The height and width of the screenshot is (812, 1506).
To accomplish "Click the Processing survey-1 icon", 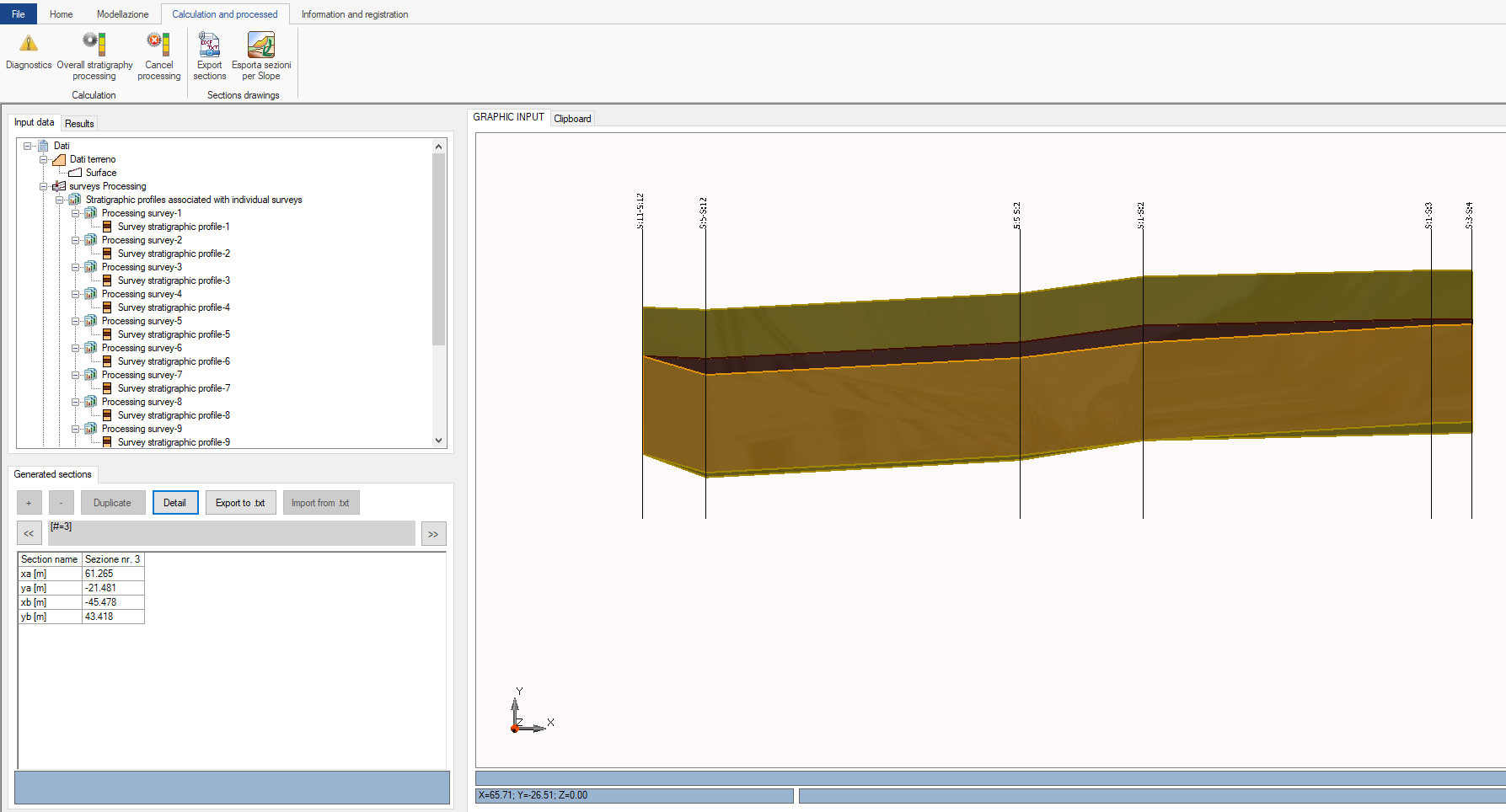I will (x=91, y=213).
